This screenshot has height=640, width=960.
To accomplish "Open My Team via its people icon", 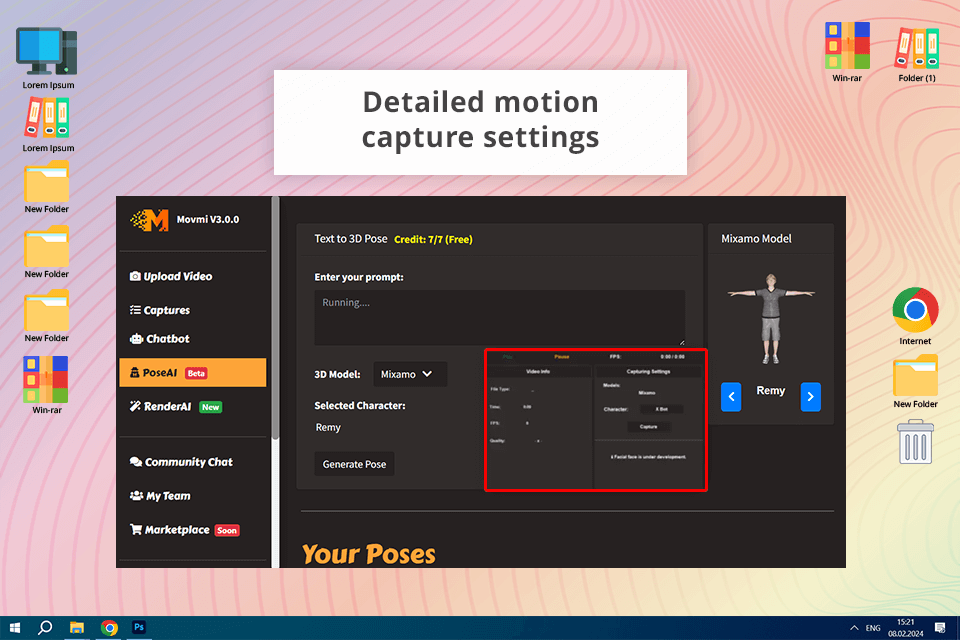I will (137, 495).
